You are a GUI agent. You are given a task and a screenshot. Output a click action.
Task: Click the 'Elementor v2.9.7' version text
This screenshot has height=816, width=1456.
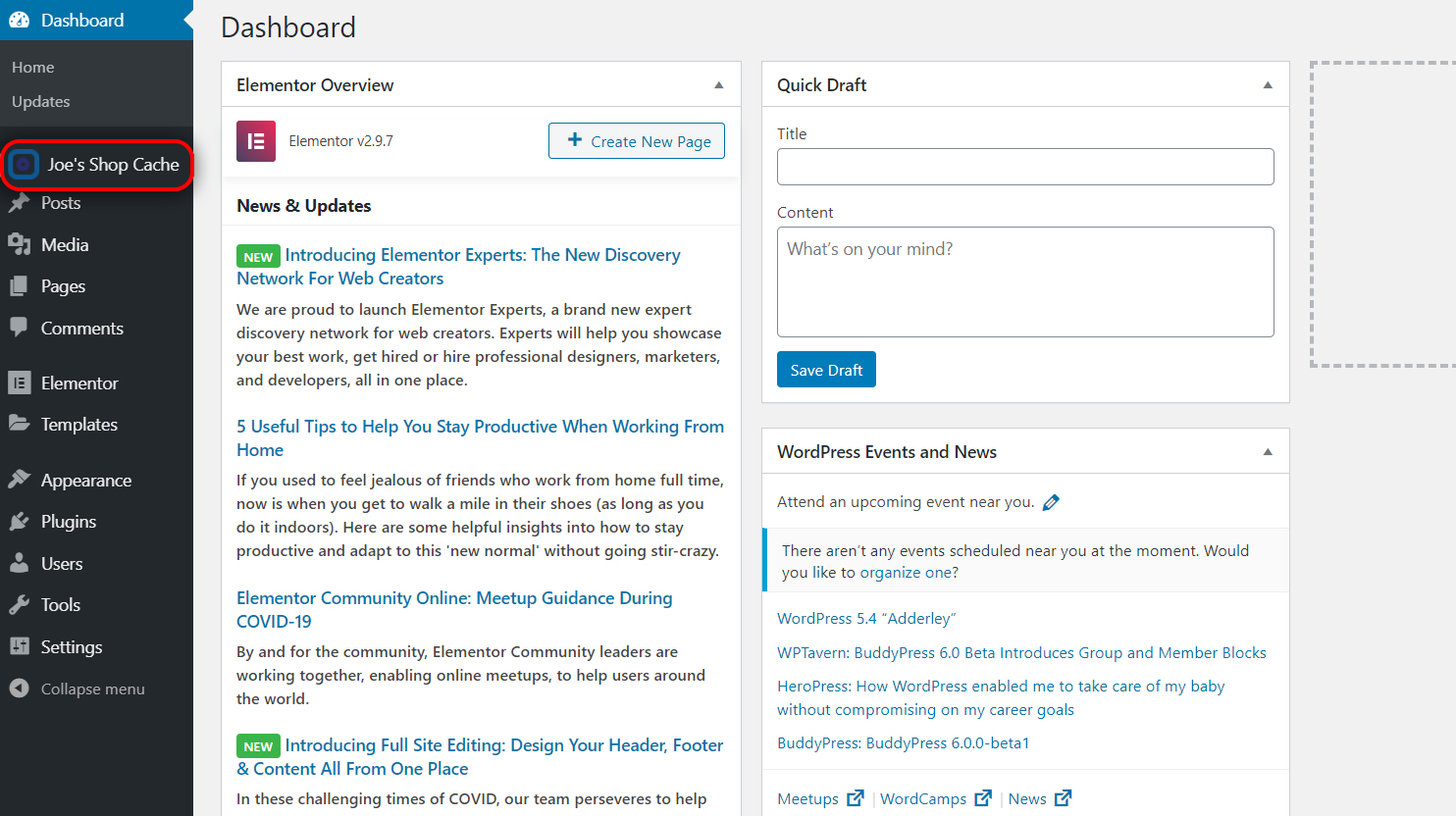pyautogui.click(x=340, y=141)
